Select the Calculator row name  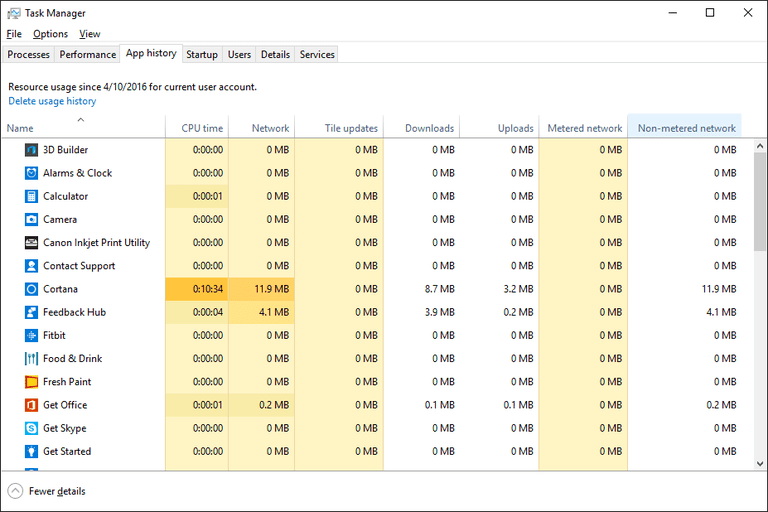pos(66,196)
